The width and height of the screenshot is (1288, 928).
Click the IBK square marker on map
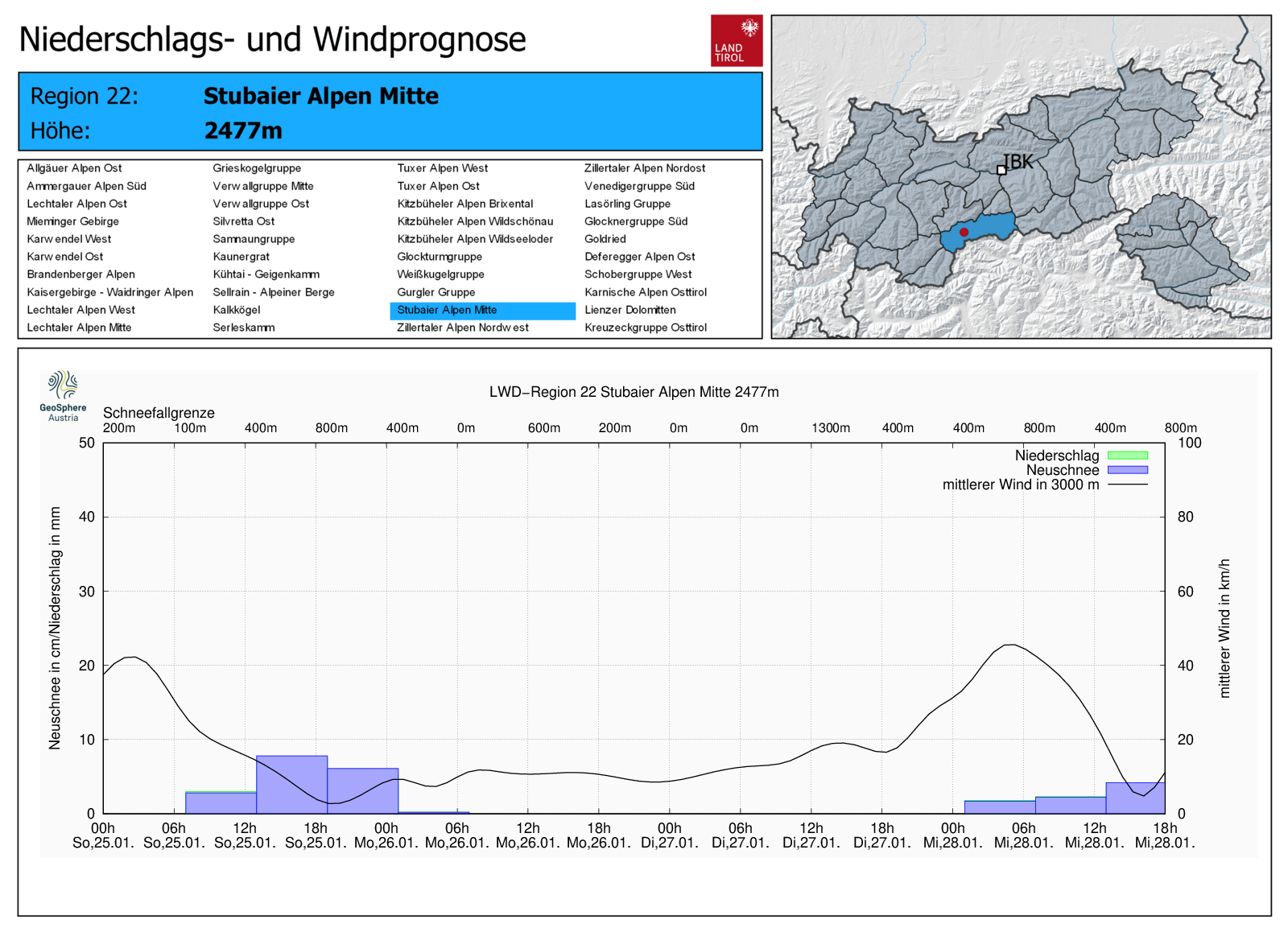click(x=1001, y=170)
